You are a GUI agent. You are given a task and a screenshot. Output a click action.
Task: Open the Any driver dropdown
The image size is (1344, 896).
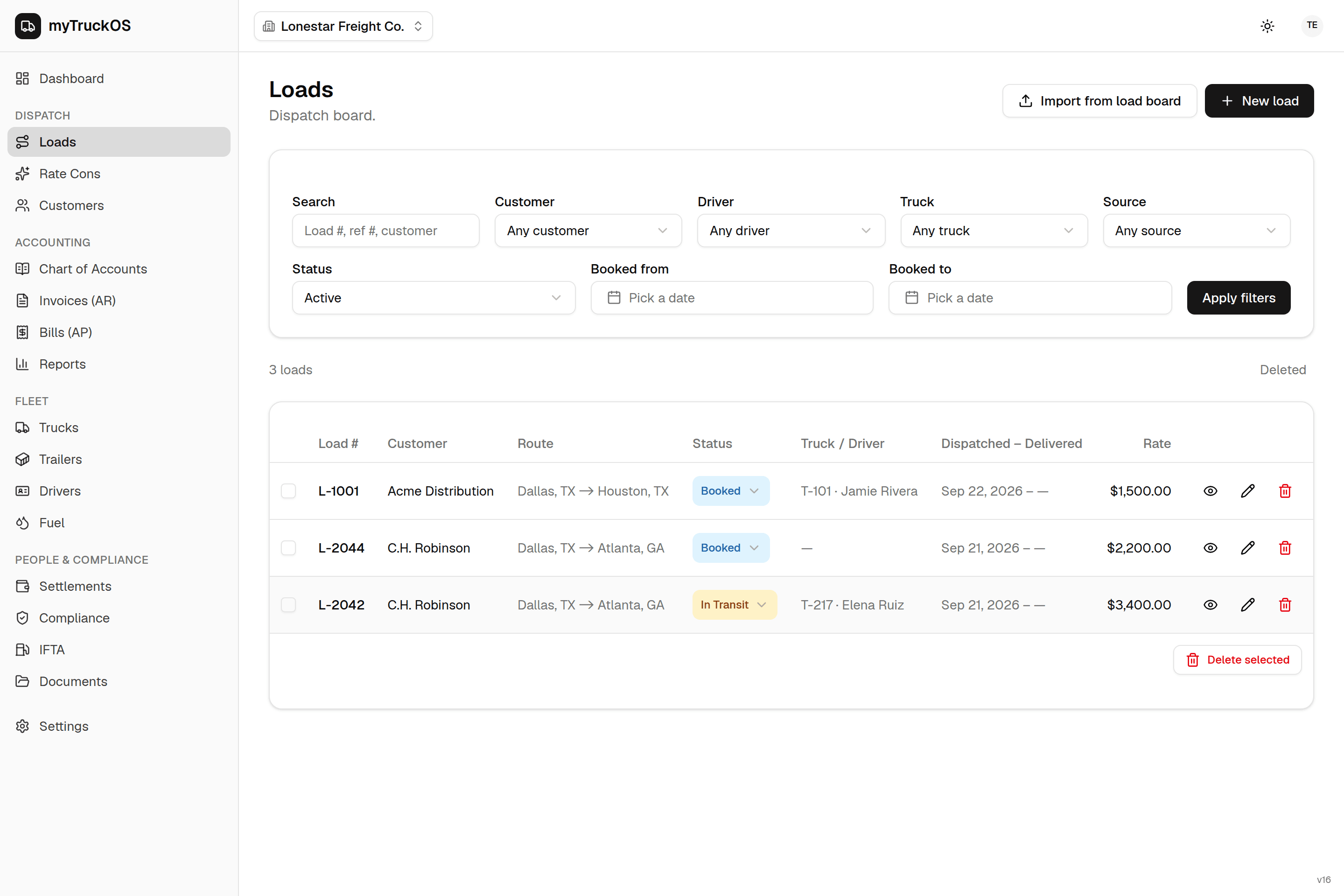tap(791, 230)
